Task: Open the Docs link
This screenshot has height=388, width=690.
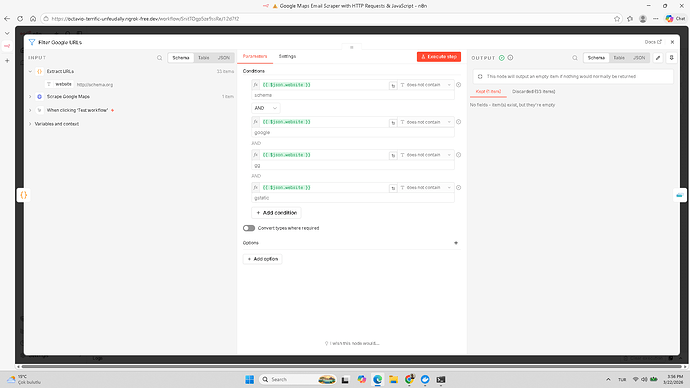Action: tap(653, 42)
